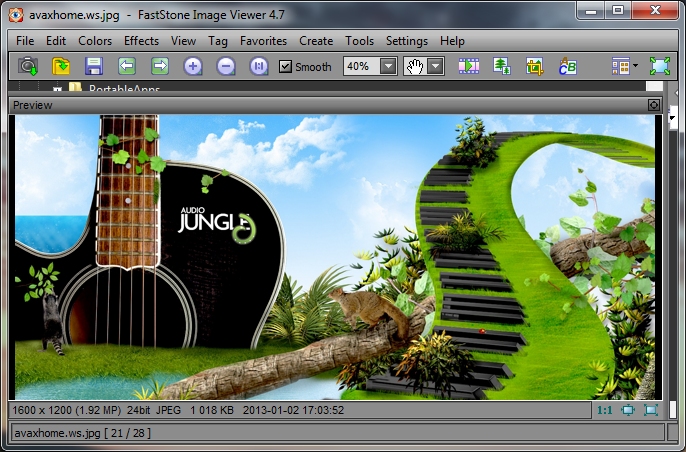The width and height of the screenshot is (686, 452).
Task: Click the 1 018 KB file size text
Action: coord(212,410)
